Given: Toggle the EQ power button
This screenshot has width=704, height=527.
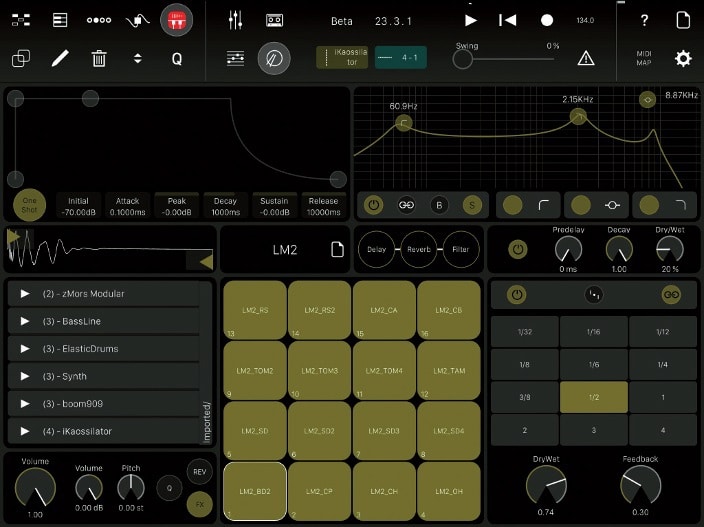Looking at the screenshot, I should (374, 205).
